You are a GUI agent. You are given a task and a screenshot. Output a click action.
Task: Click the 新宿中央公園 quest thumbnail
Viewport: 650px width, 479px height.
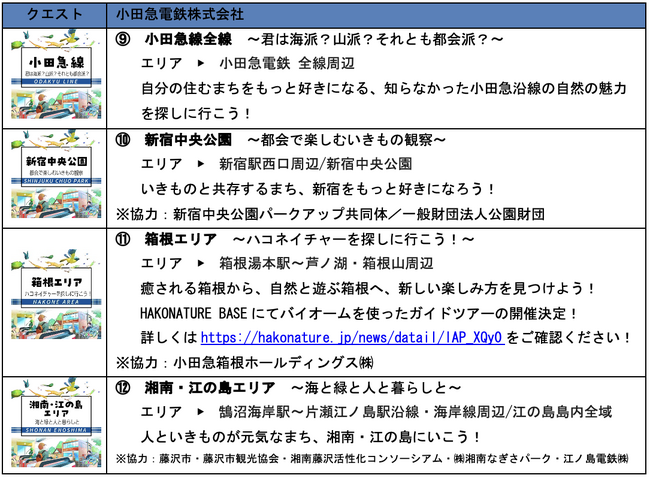pyautogui.click(x=56, y=175)
